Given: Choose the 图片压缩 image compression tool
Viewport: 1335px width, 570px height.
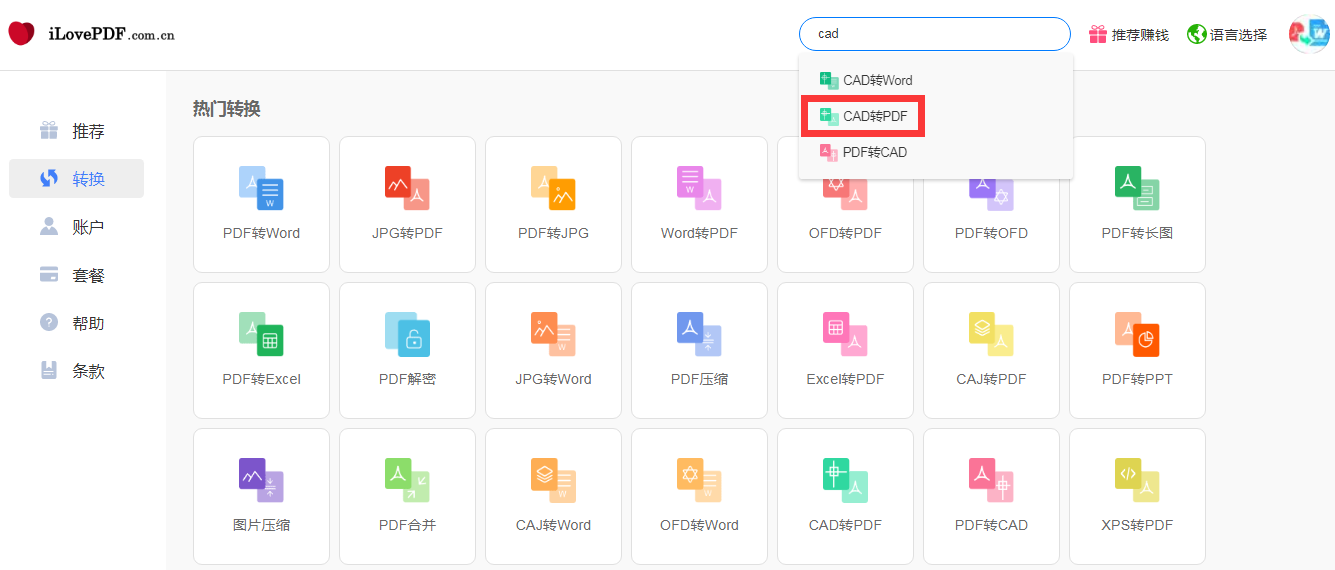Looking at the screenshot, I should [x=261, y=496].
